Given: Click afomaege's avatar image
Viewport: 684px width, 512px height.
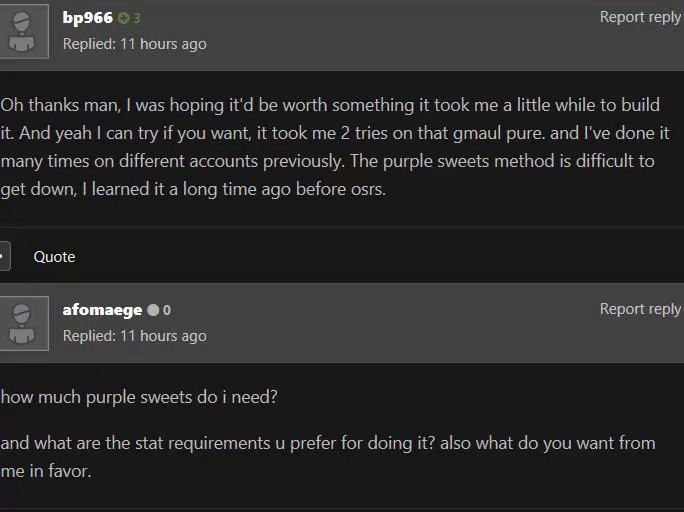Looking at the screenshot, I should click(x=24, y=322).
